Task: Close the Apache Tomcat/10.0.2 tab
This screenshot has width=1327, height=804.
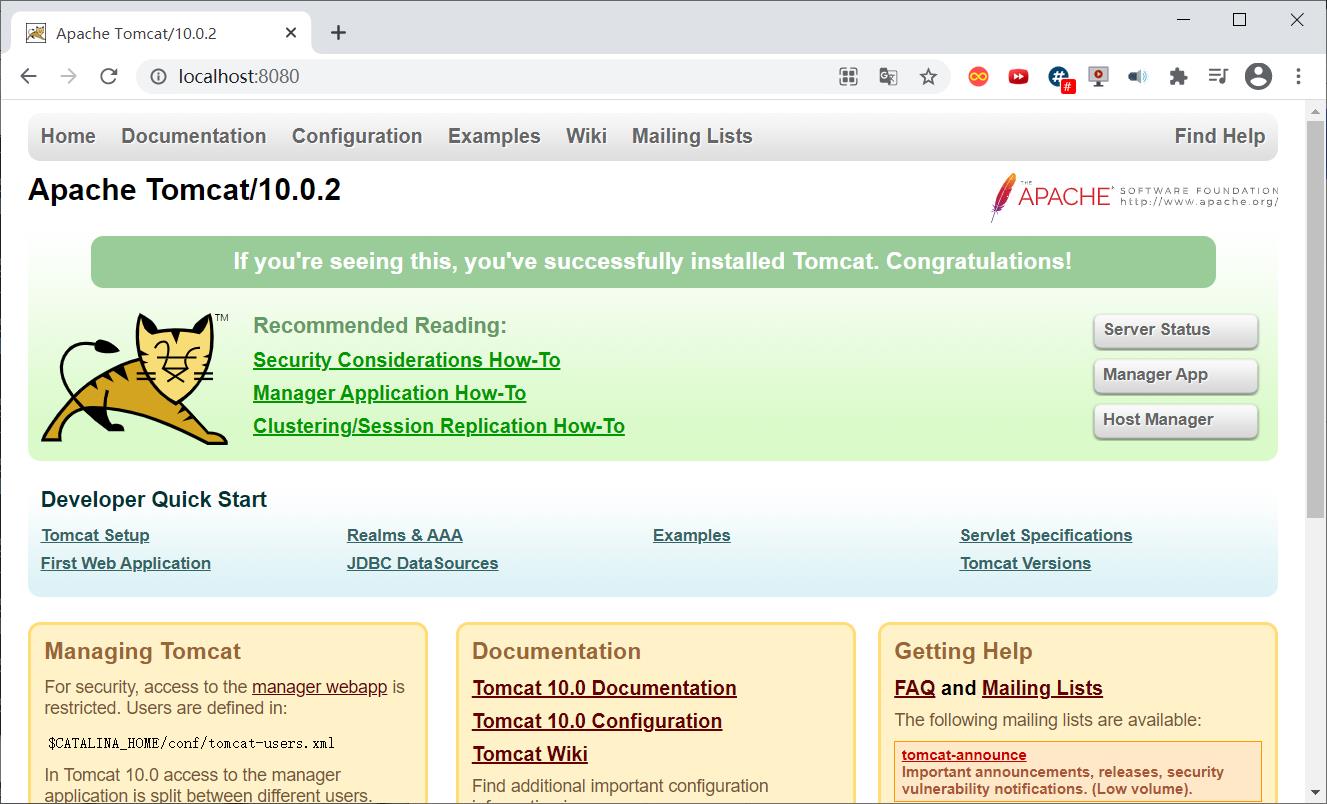Action: point(291,33)
